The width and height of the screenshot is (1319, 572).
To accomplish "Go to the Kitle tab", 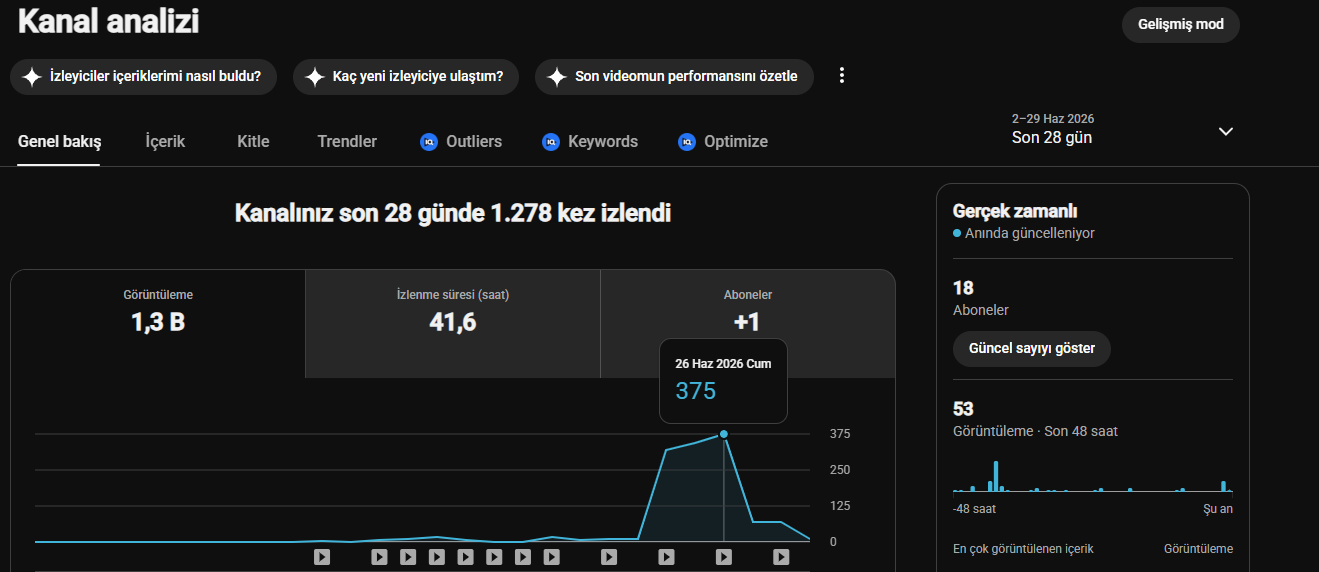I will point(253,142).
